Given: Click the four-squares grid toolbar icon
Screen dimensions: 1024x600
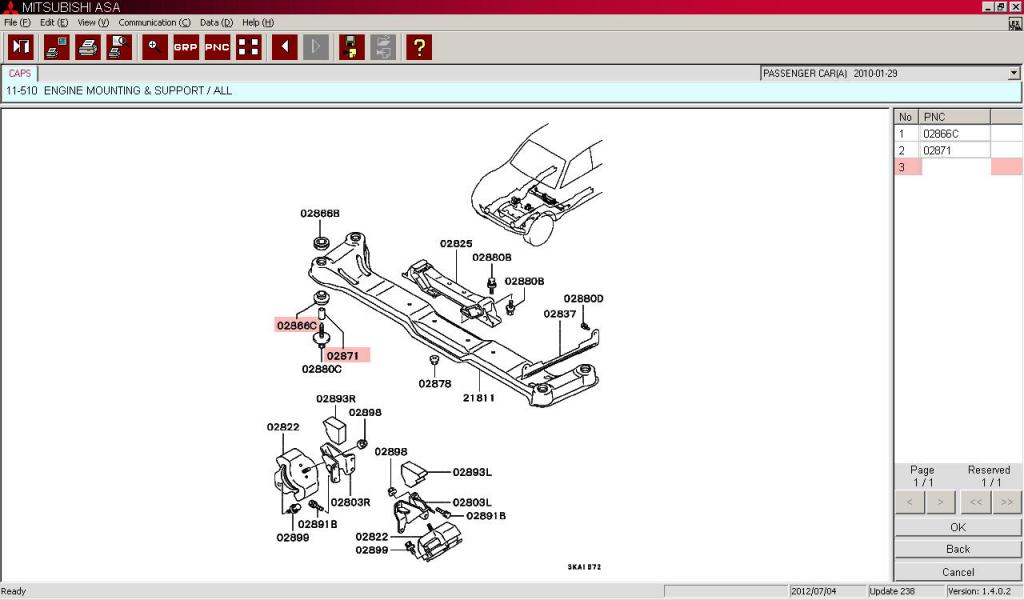Looking at the screenshot, I should point(248,47).
